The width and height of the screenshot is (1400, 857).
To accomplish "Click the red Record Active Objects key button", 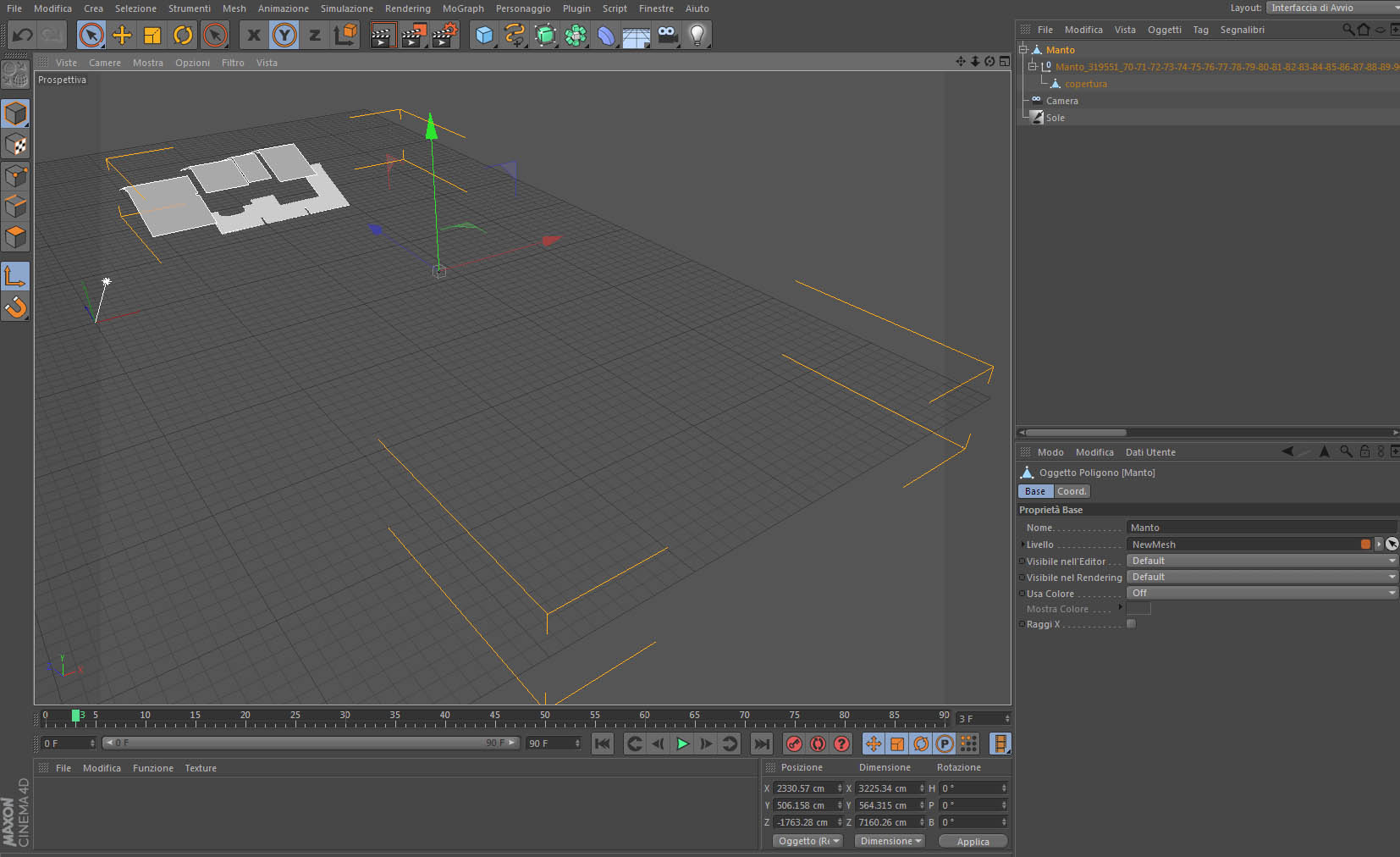I will point(794,744).
